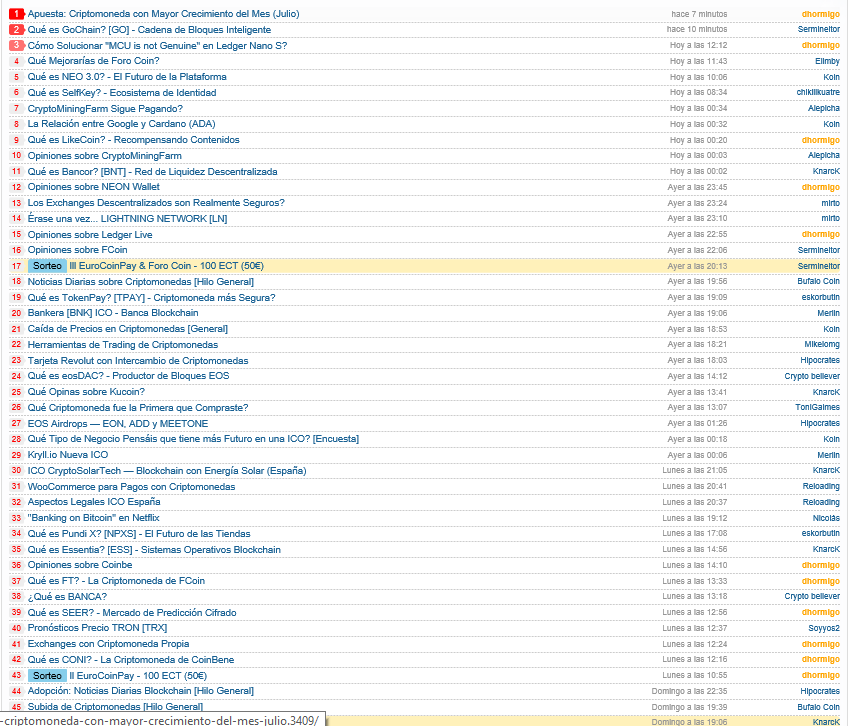The image size is (852, 726).
Task: Open 'Qué es SelfKey?' thread
Action: coord(122,92)
